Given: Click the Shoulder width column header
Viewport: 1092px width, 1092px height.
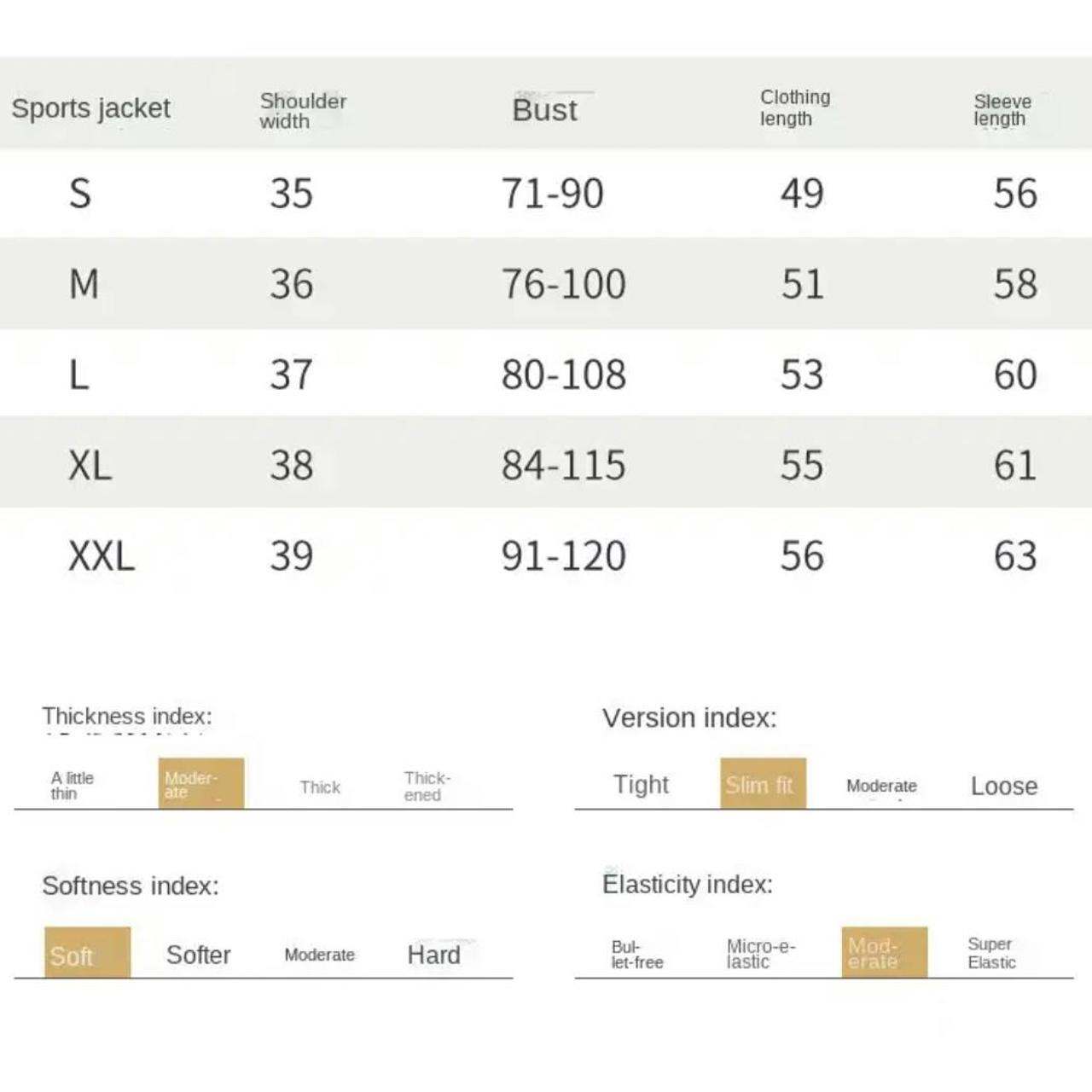Looking at the screenshot, I should point(303,111).
